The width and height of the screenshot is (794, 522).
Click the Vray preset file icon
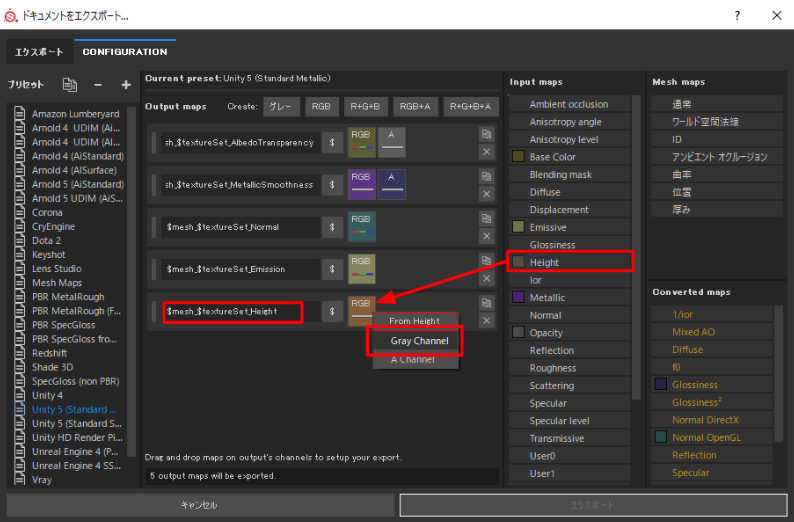(x=20, y=479)
